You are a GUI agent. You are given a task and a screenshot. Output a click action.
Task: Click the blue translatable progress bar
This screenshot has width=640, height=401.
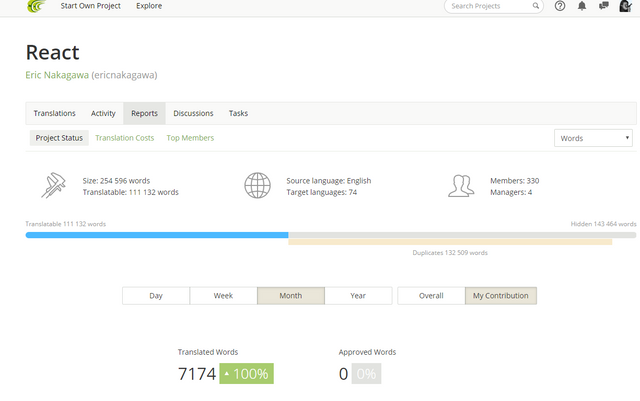point(157,235)
